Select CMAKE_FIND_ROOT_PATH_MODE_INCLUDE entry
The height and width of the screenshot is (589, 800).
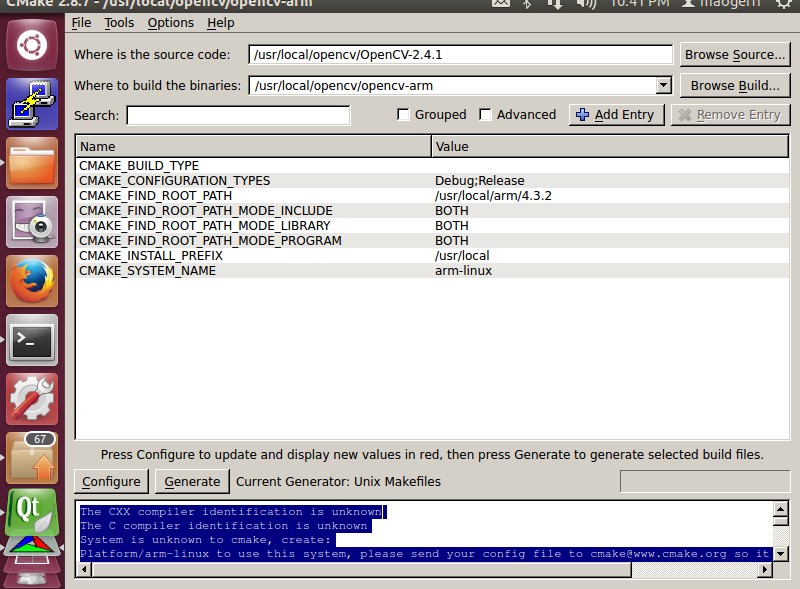click(206, 211)
